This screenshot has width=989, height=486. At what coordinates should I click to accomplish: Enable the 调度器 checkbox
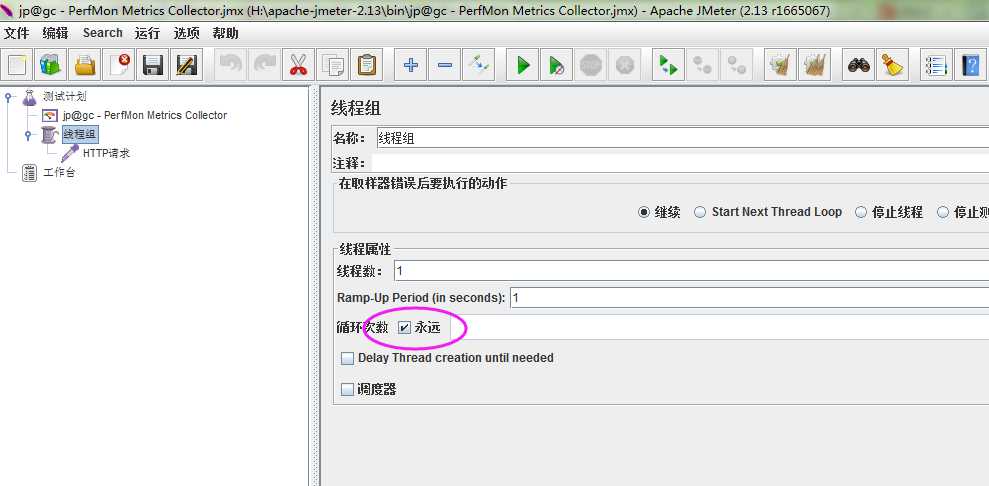point(348,390)
